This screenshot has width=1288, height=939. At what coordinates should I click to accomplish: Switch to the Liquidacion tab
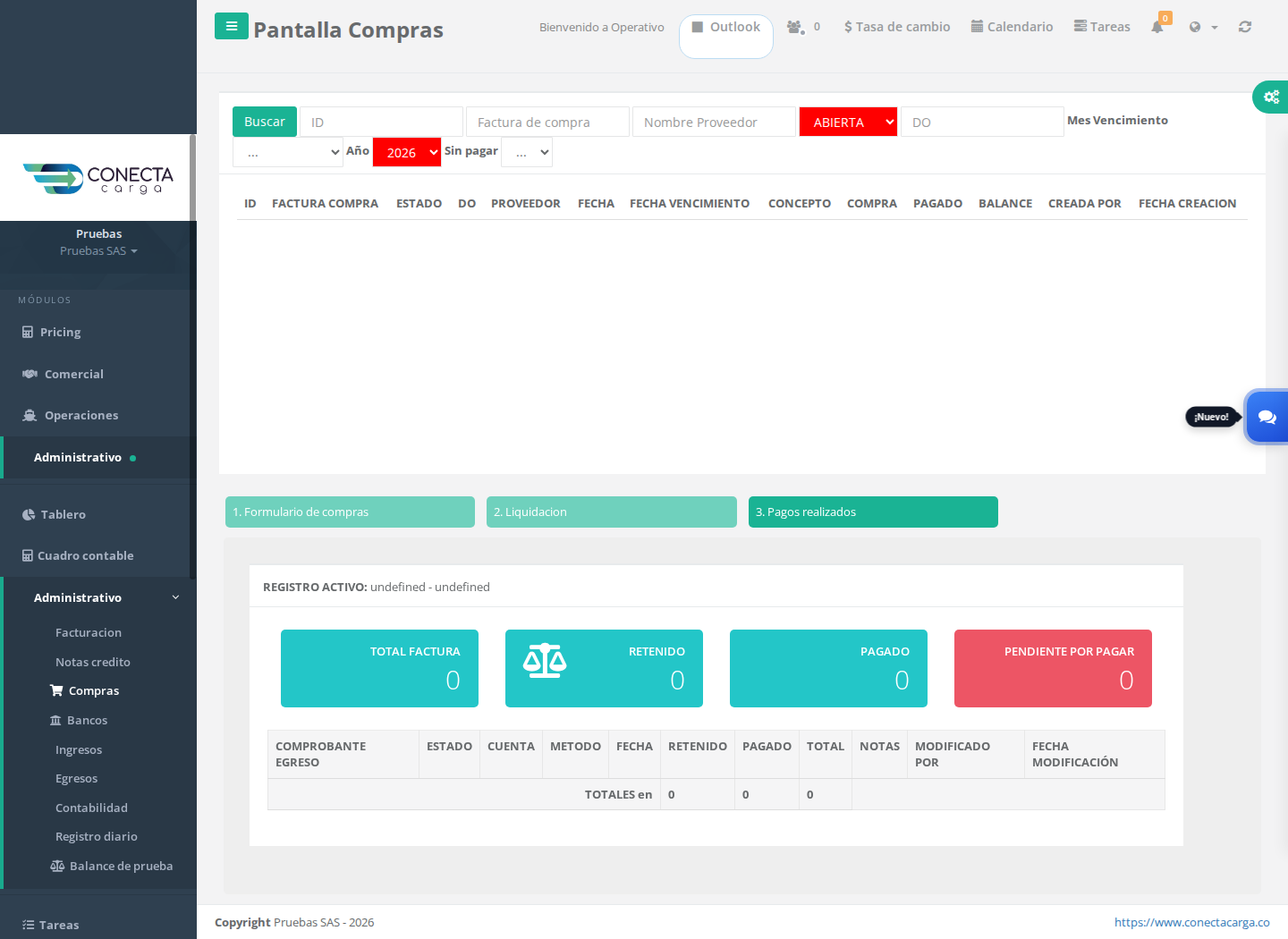coord(612,512)
